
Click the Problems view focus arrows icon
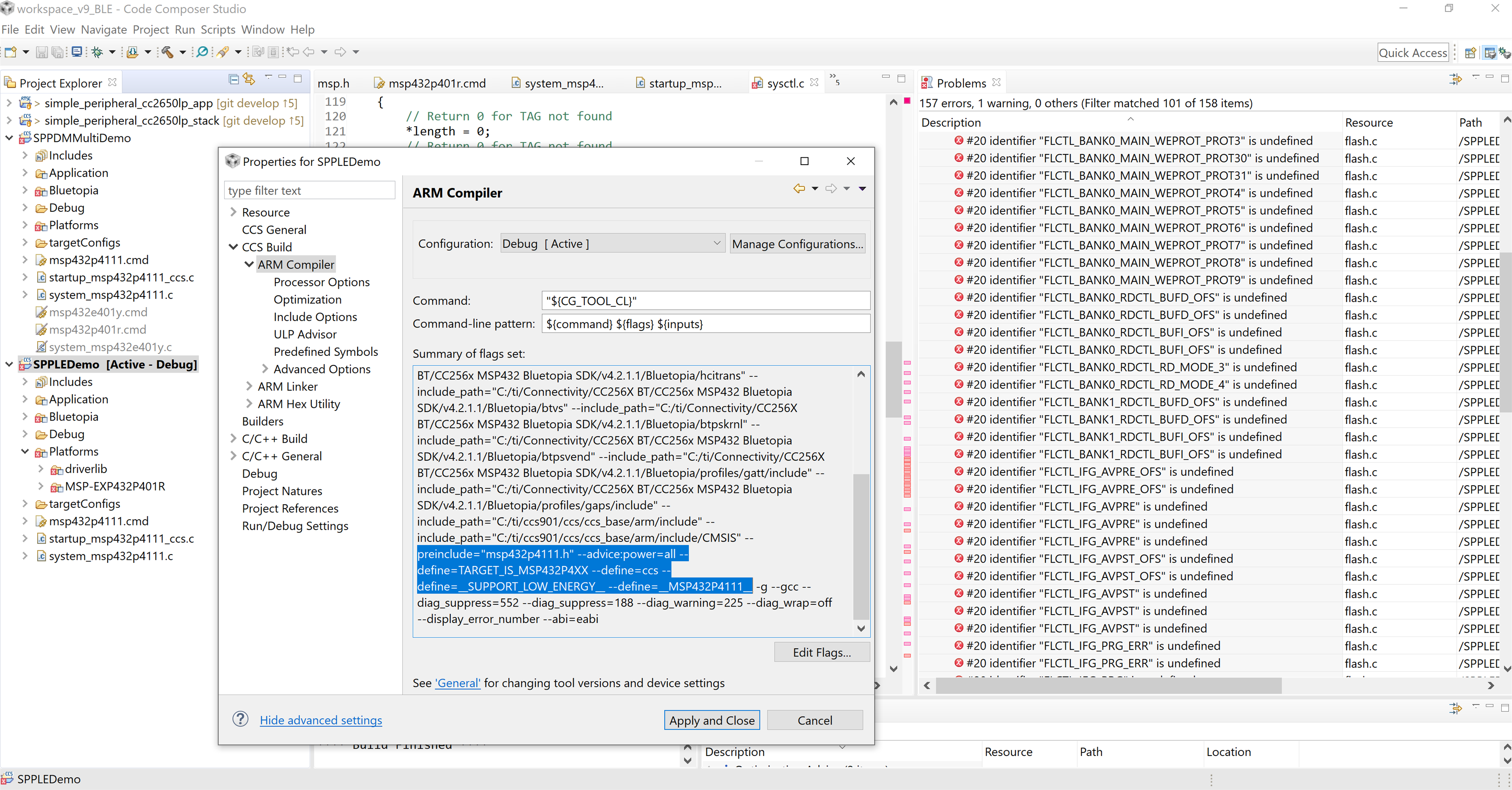click(1455, 79)
